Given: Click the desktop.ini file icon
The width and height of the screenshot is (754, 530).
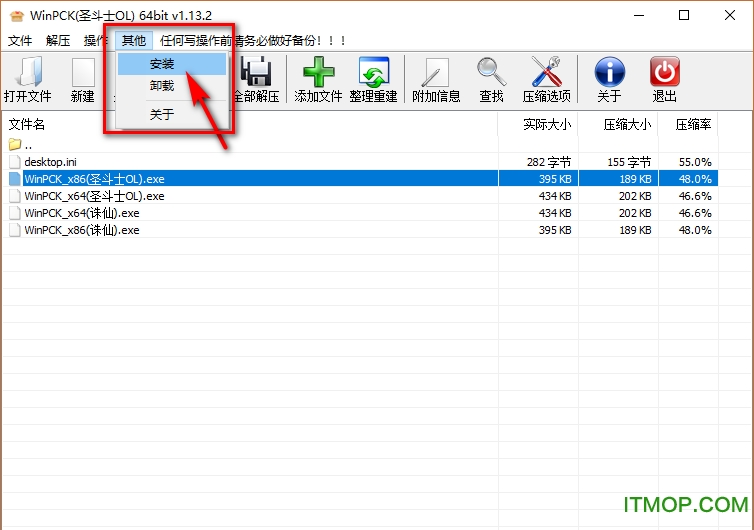Looking at the screenshot, I should coord(15,162).
